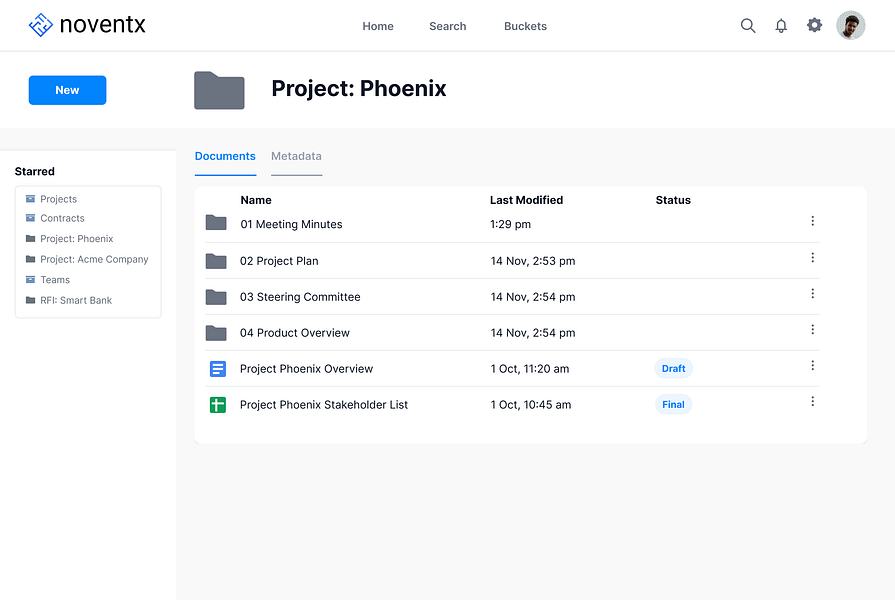Click 01 Meeting Minutes folder icon
895x600 pixels.
216,223
